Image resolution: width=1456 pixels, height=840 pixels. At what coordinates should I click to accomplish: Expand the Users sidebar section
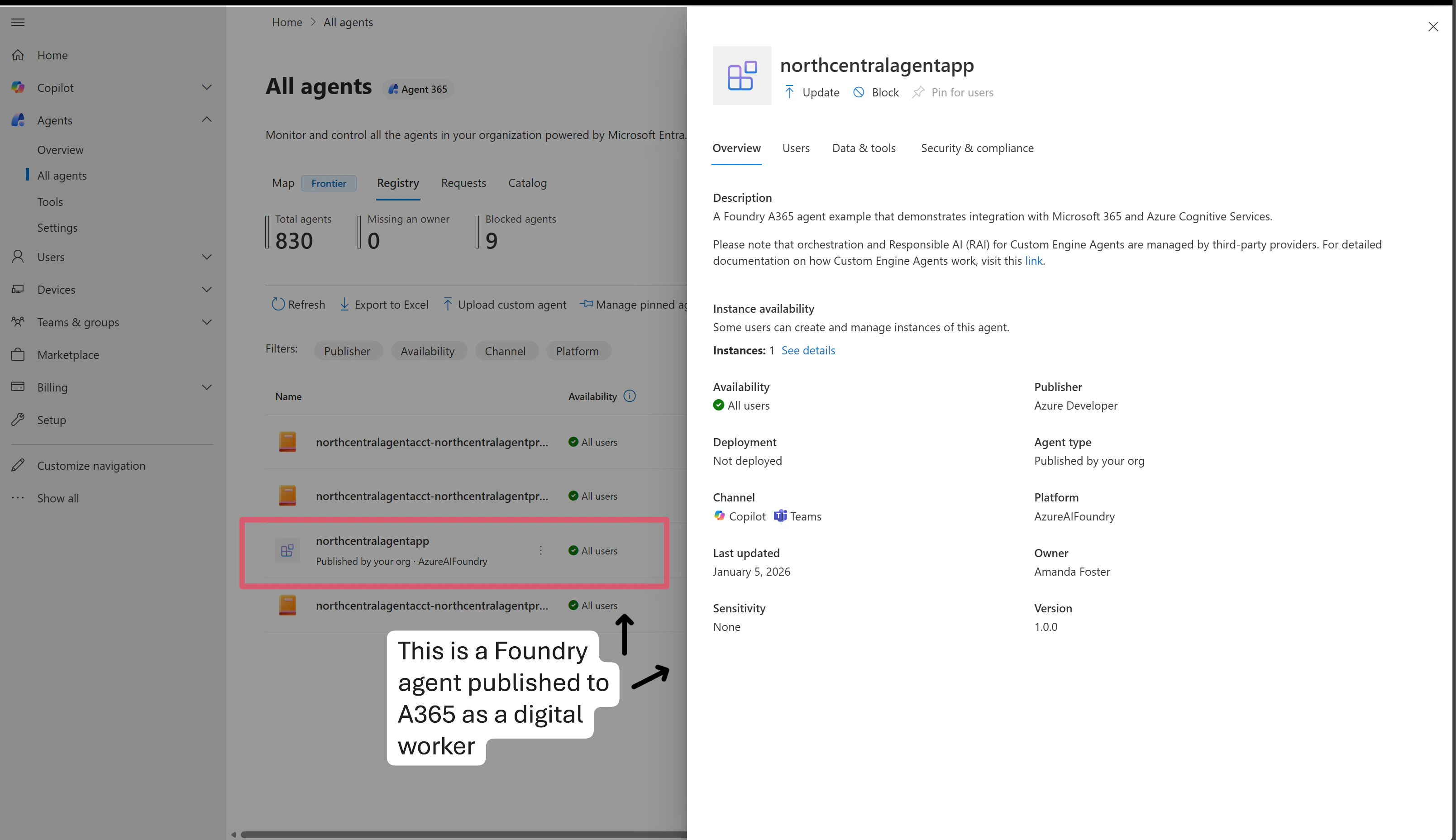(x=206, y=257)
